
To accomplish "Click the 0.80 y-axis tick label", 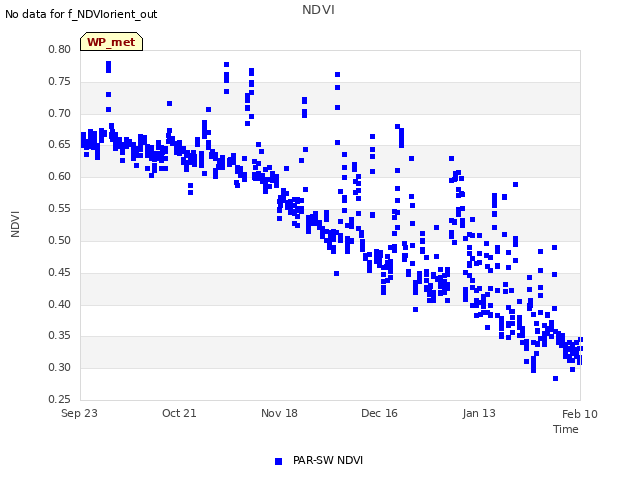I will tap(60, 49).
